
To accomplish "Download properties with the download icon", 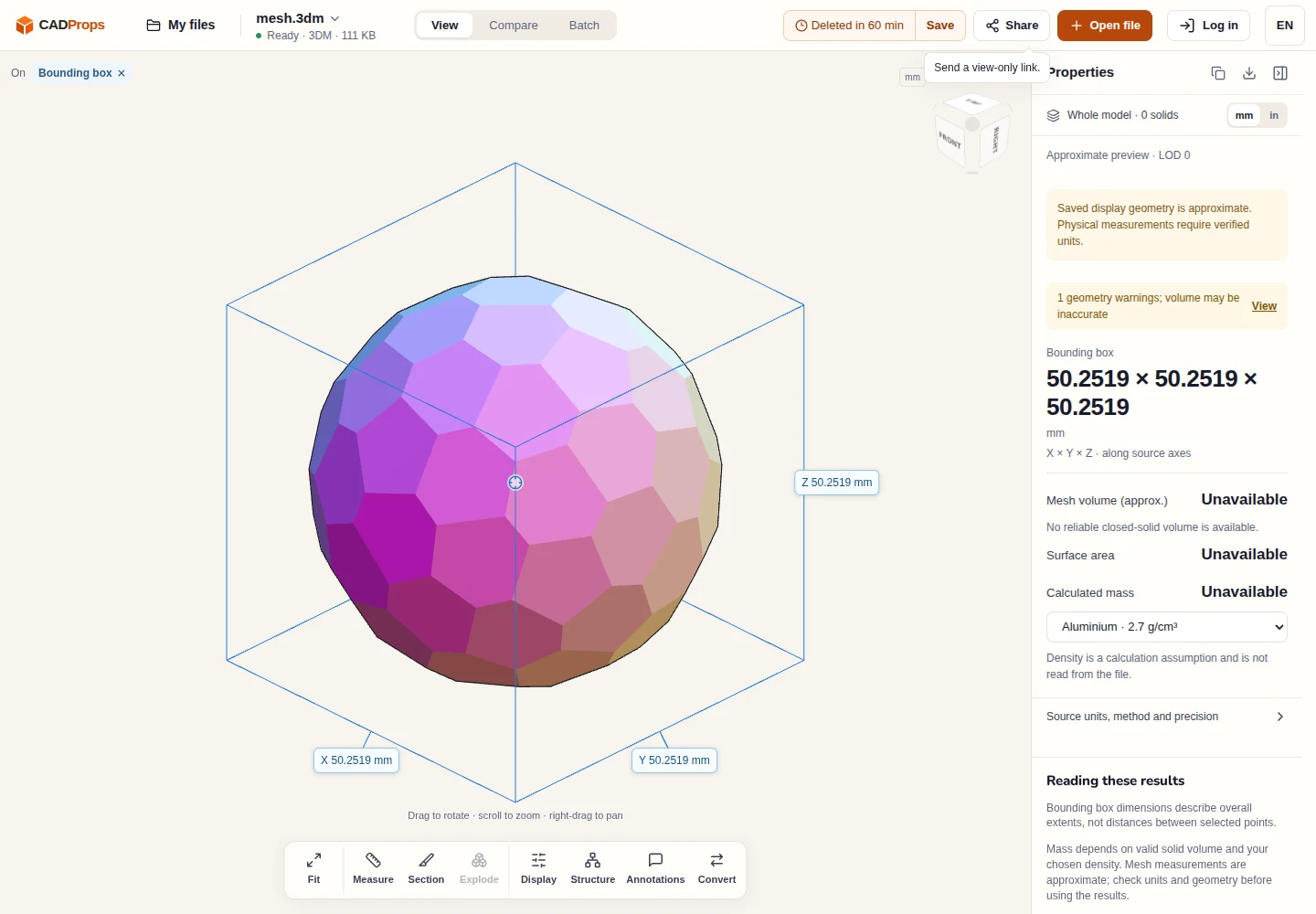I will (1249, 73).
